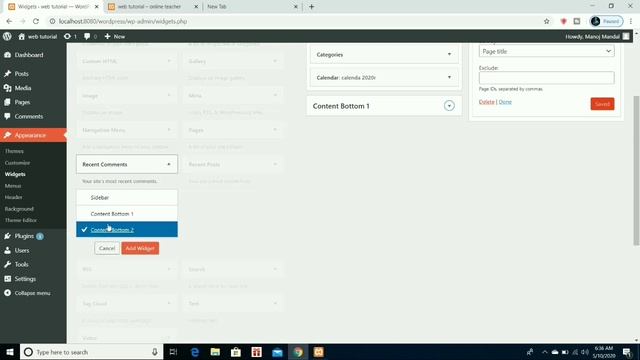
Task: Click the Paused profile button
Action: pos(606,21)
